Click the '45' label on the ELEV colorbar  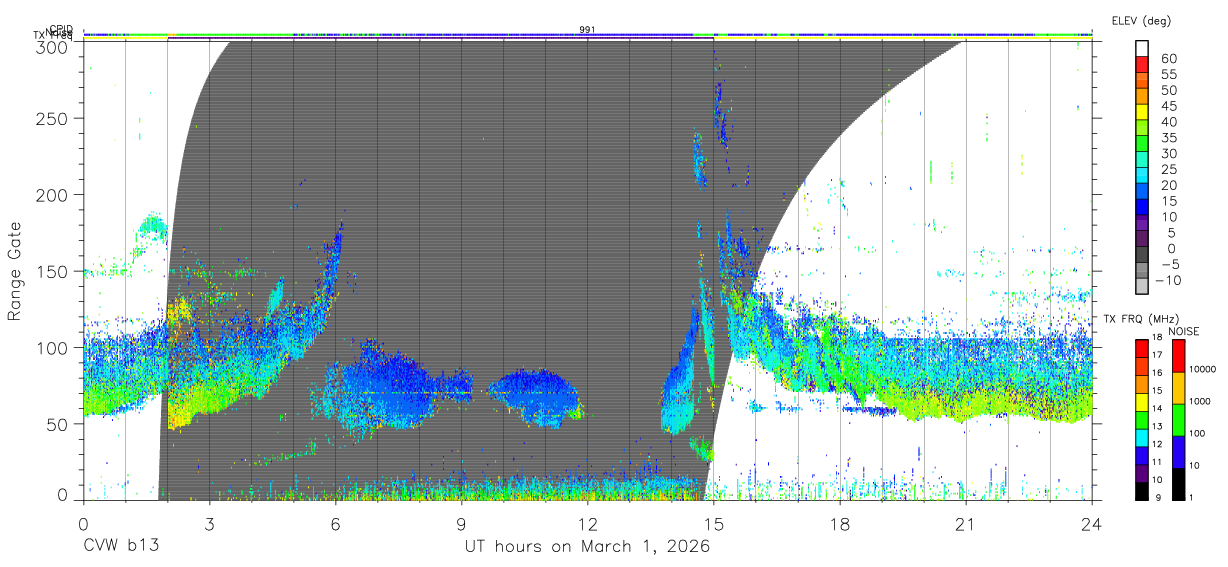coord(1168,106)
